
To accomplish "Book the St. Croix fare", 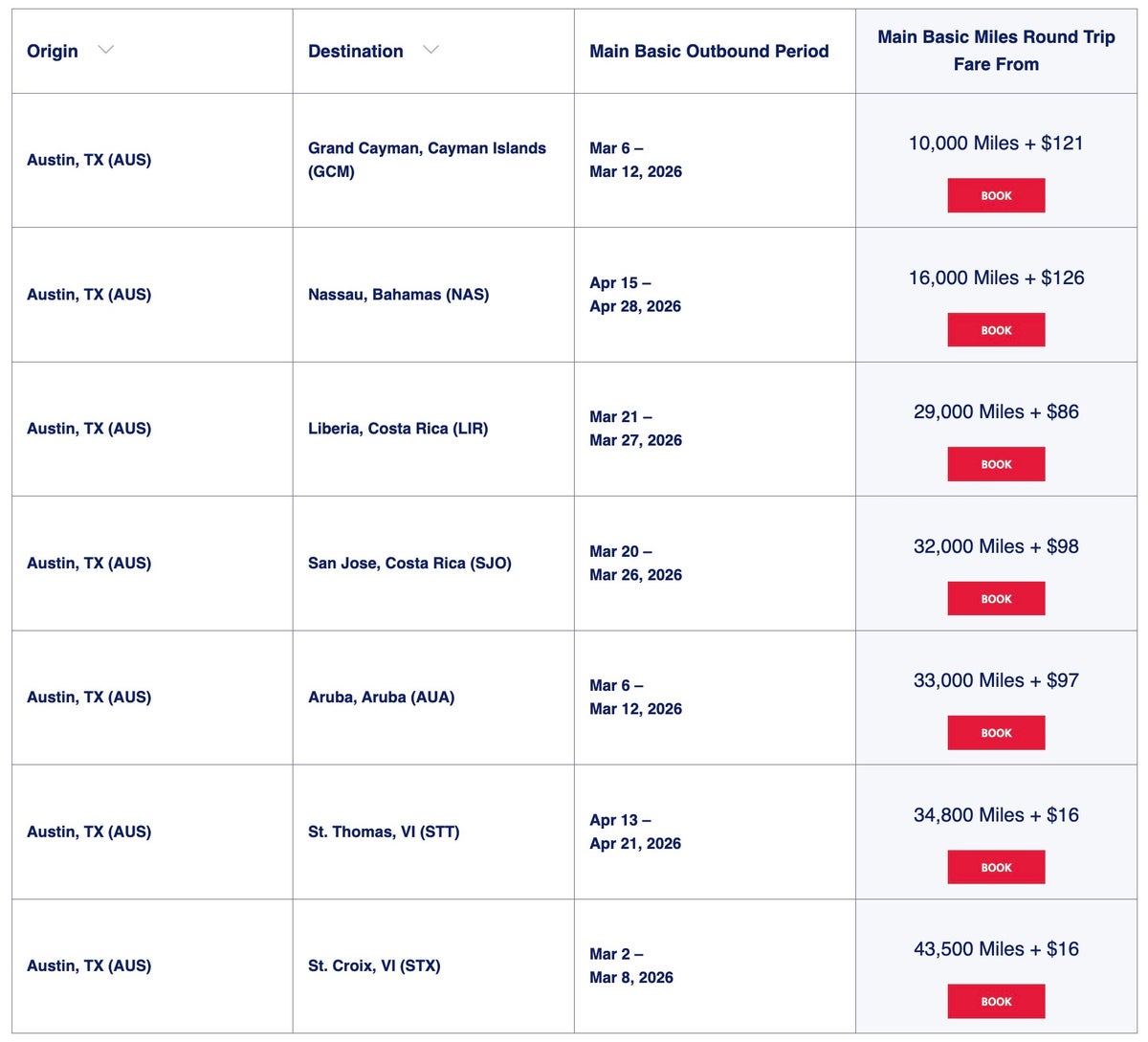I will click(x=996, y=1001).
